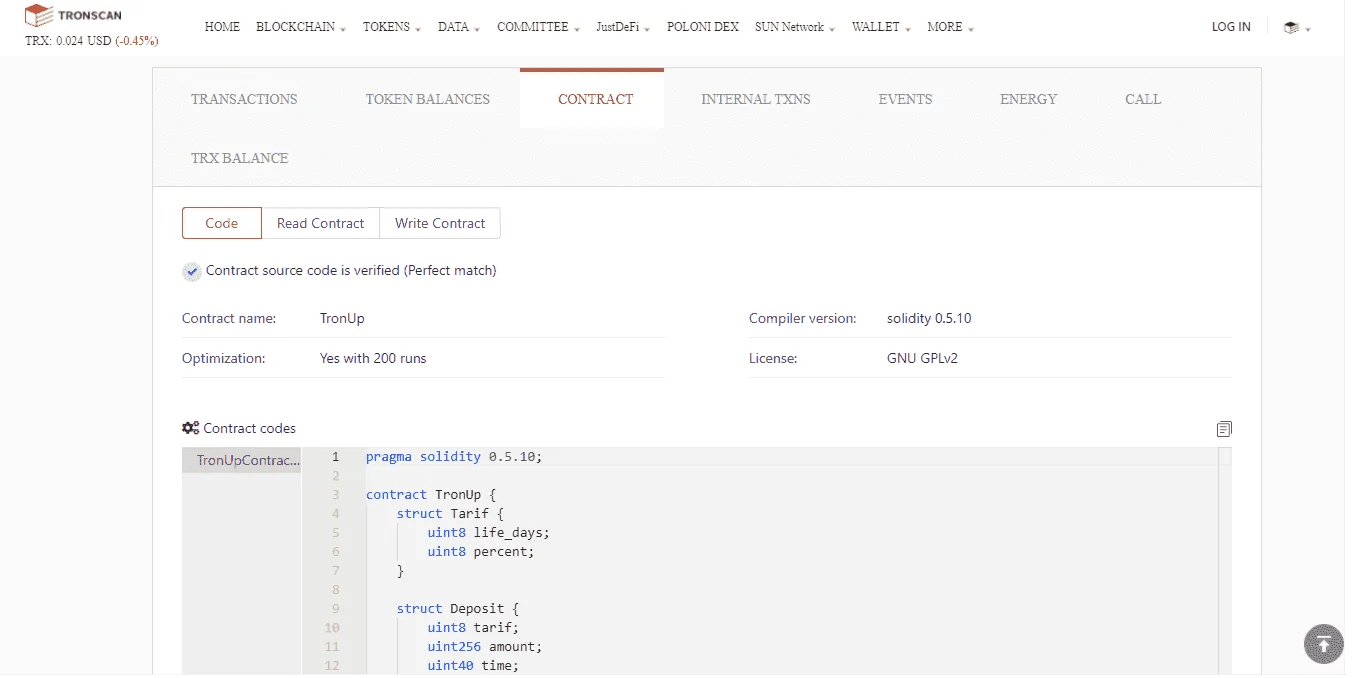
Task: Open the ENERGY tab
Action: tap(1028, 99)
